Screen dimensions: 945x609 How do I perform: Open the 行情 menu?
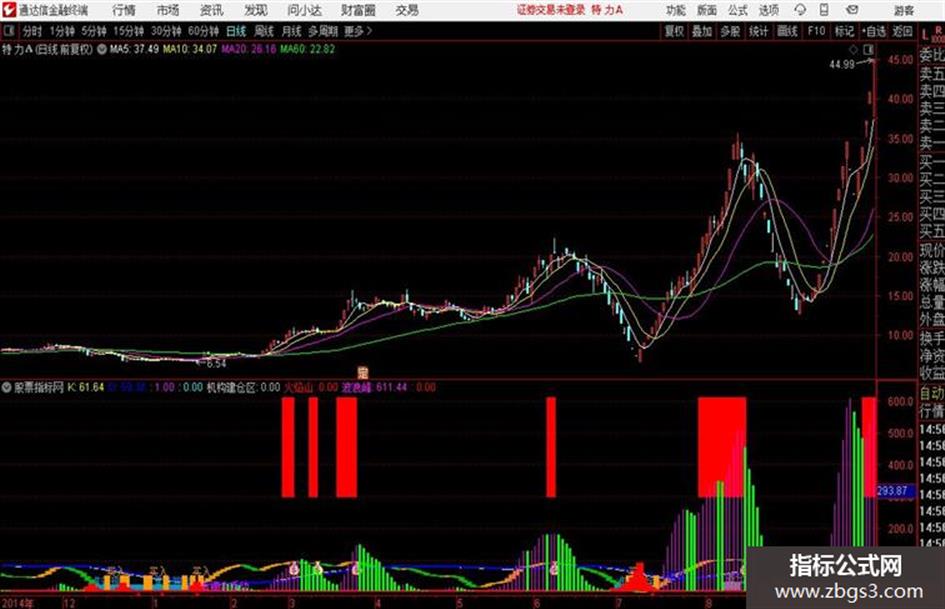pos(124,10)
